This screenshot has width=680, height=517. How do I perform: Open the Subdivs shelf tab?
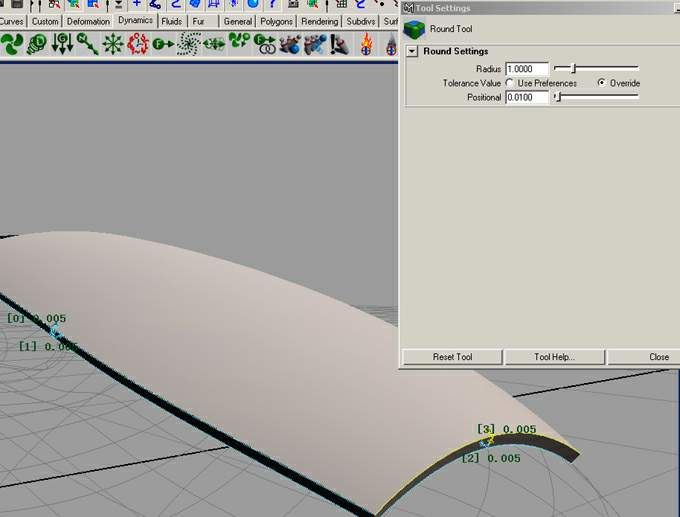tap(361, 21)
